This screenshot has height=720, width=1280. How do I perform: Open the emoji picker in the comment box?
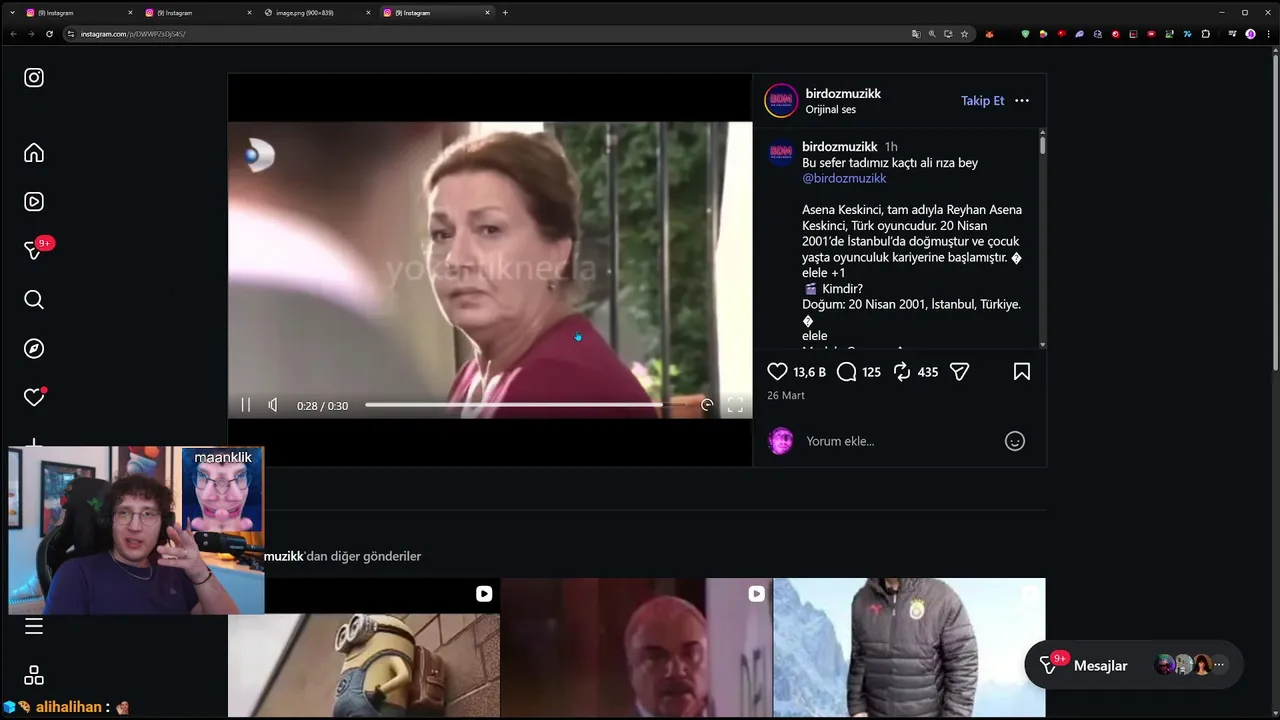pyautogui.click(x=1015, y=441)
